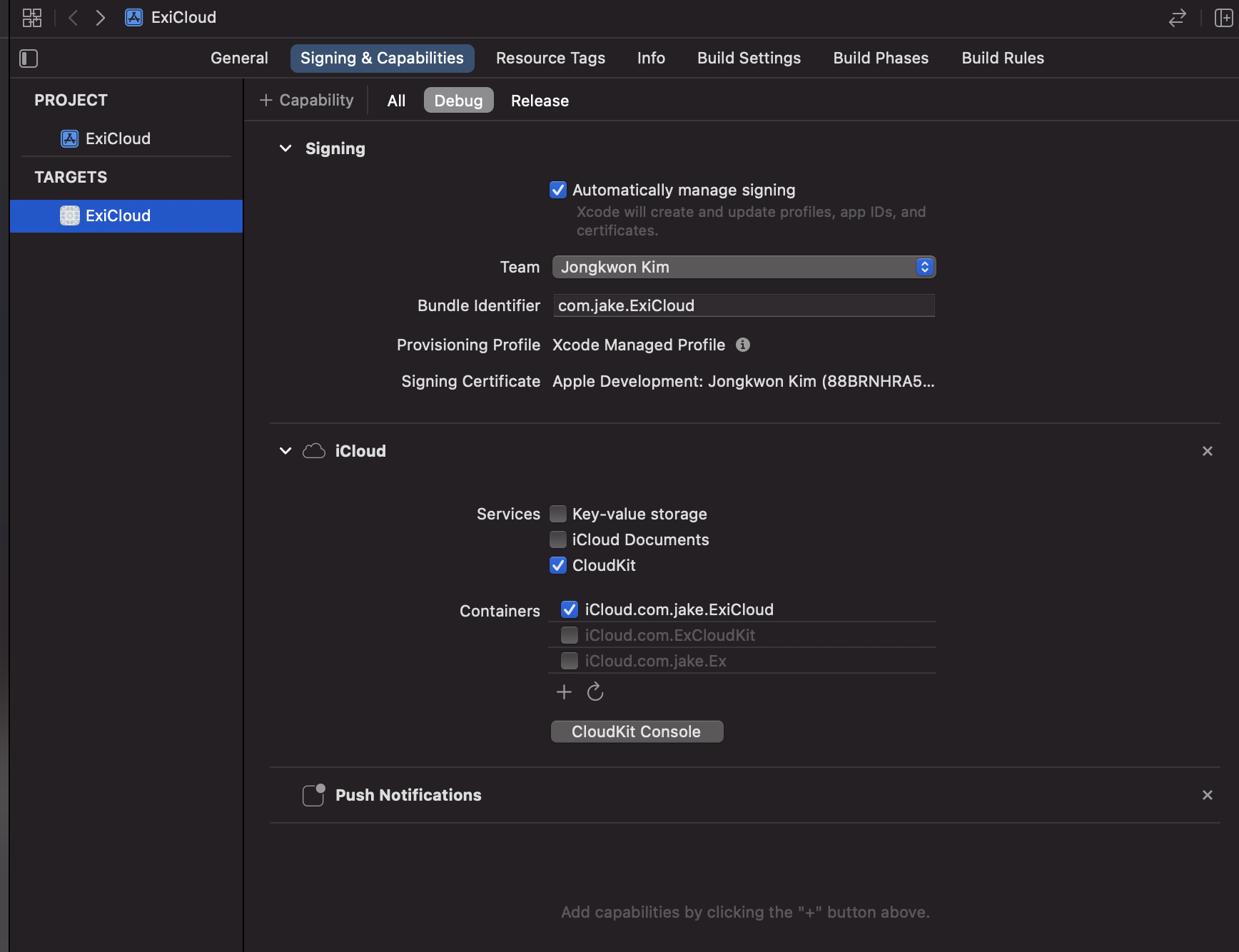1239x952 pixels.
Task: Click the ExiCloud jump bar title
Action: pos(183,18)
